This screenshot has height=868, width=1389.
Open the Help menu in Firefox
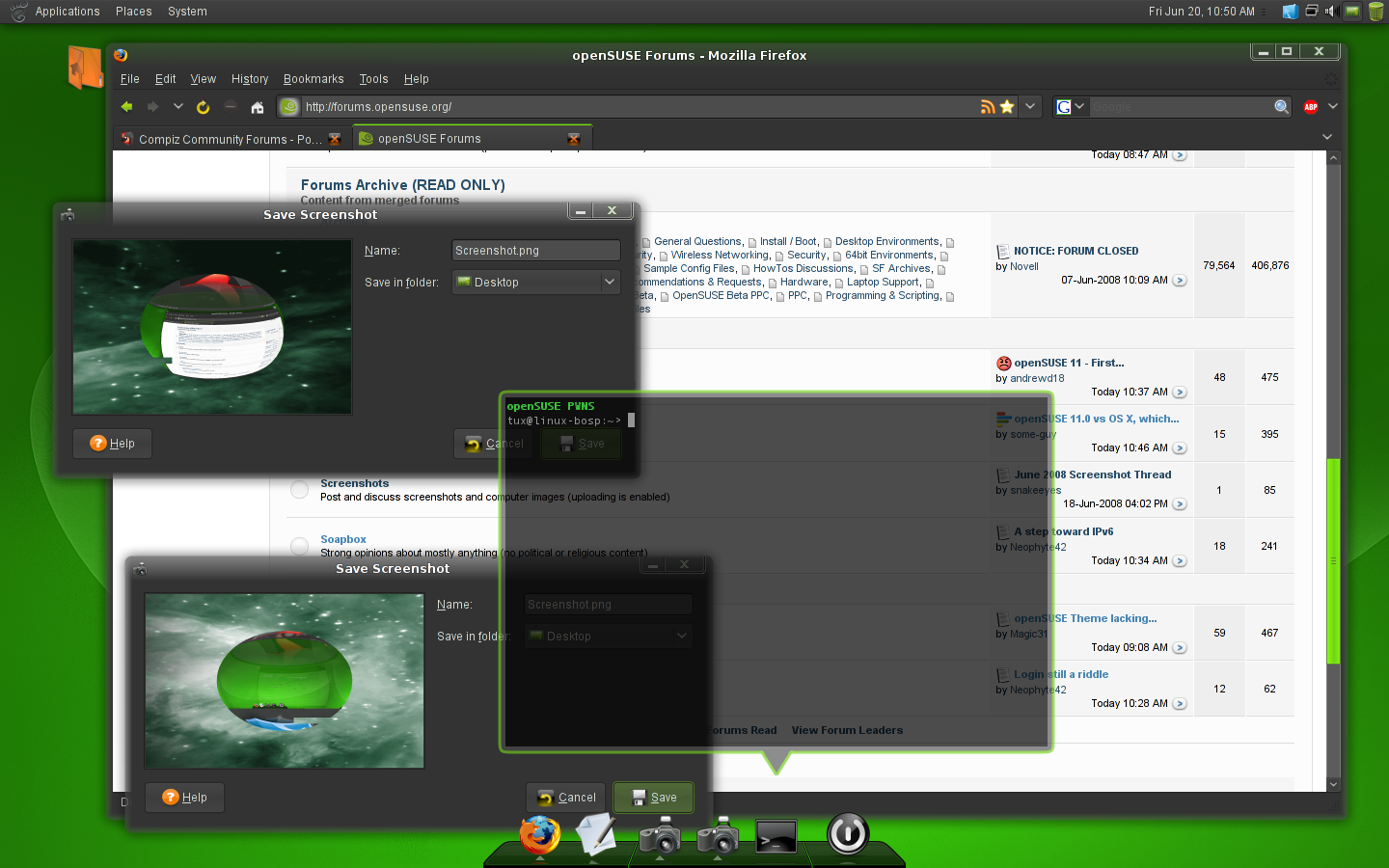(416, 79)
